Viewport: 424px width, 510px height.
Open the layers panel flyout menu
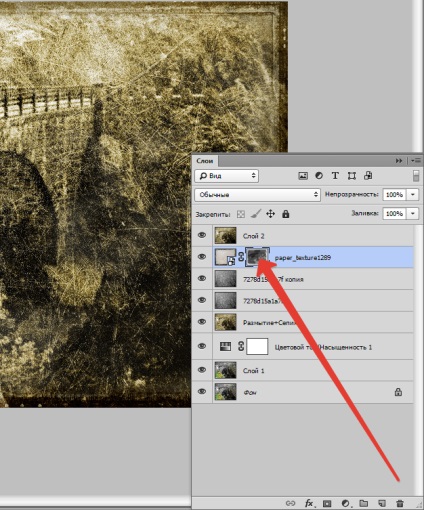tap(416, 161)
